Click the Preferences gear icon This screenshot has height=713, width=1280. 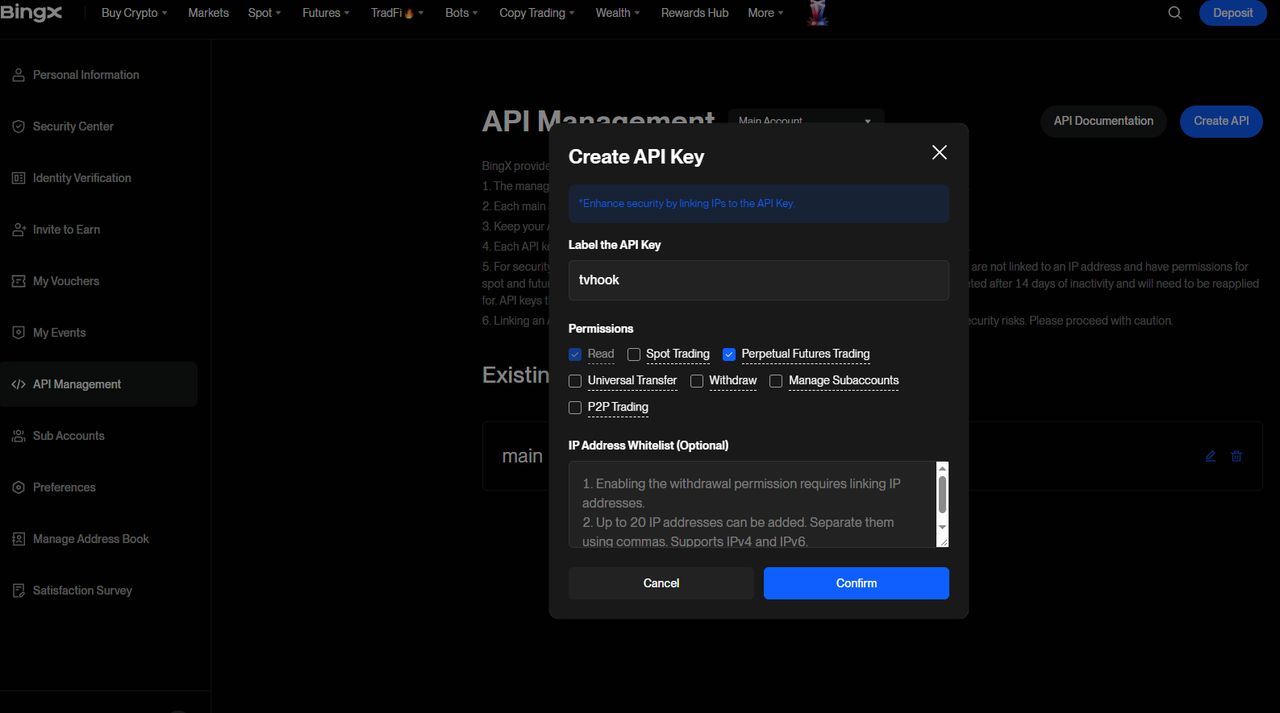18,488
